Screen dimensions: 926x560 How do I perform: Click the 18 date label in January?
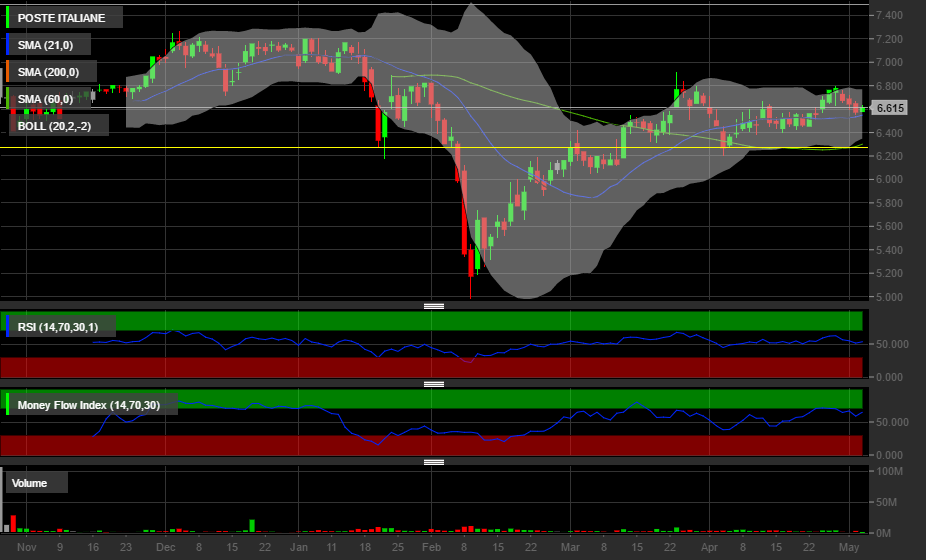[365, 547]
